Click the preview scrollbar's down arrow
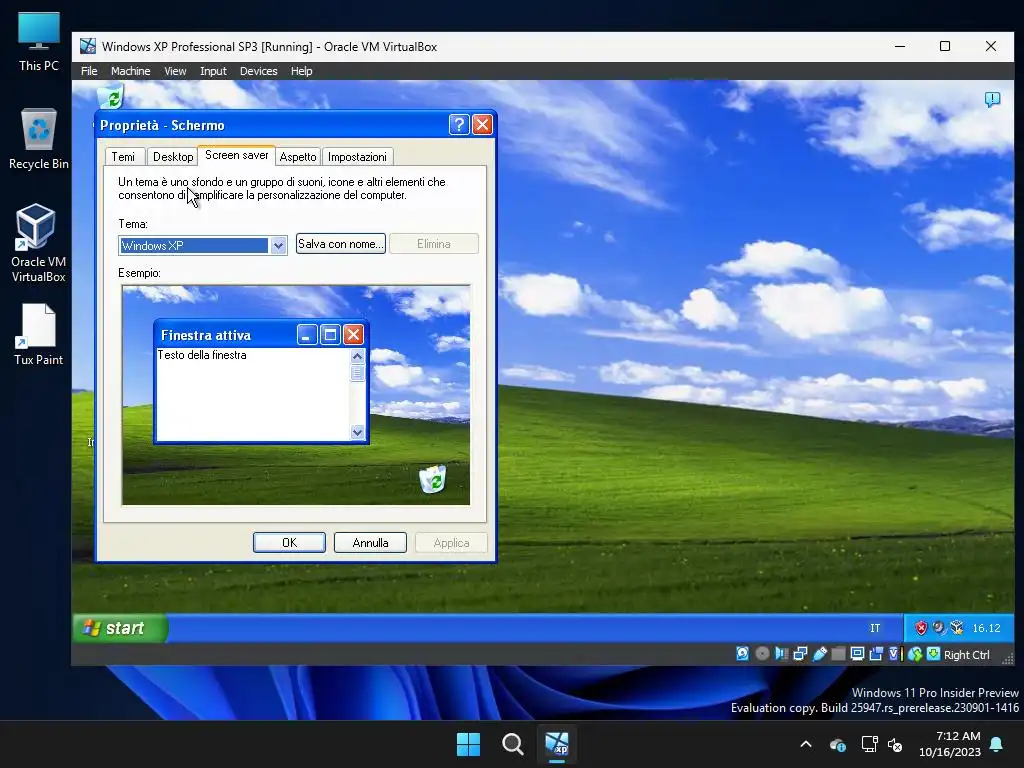Viewport: 1024px width, 768px height. (357, 432)
